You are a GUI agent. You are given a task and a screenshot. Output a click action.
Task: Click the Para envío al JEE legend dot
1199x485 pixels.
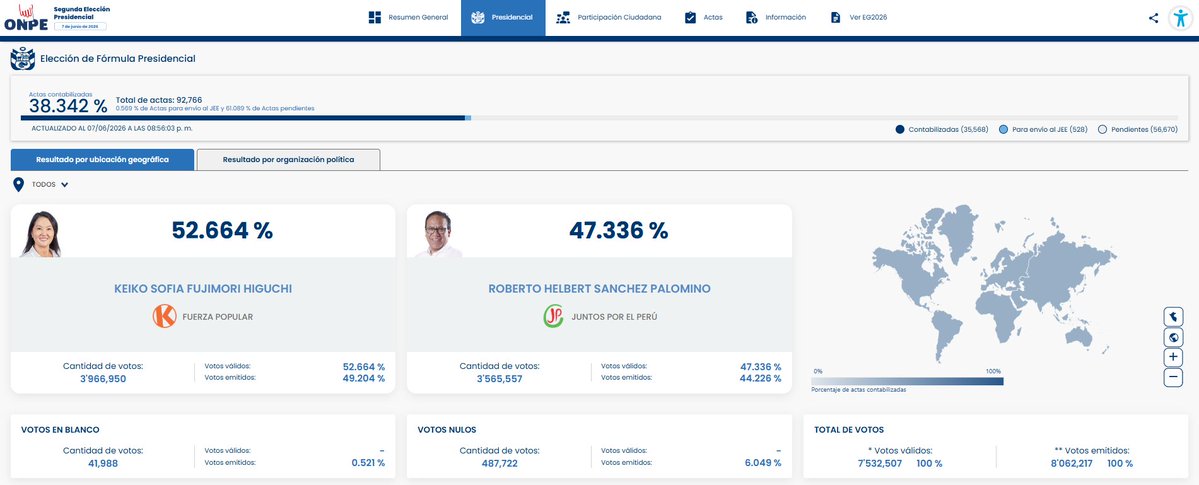pos(1004,129)
